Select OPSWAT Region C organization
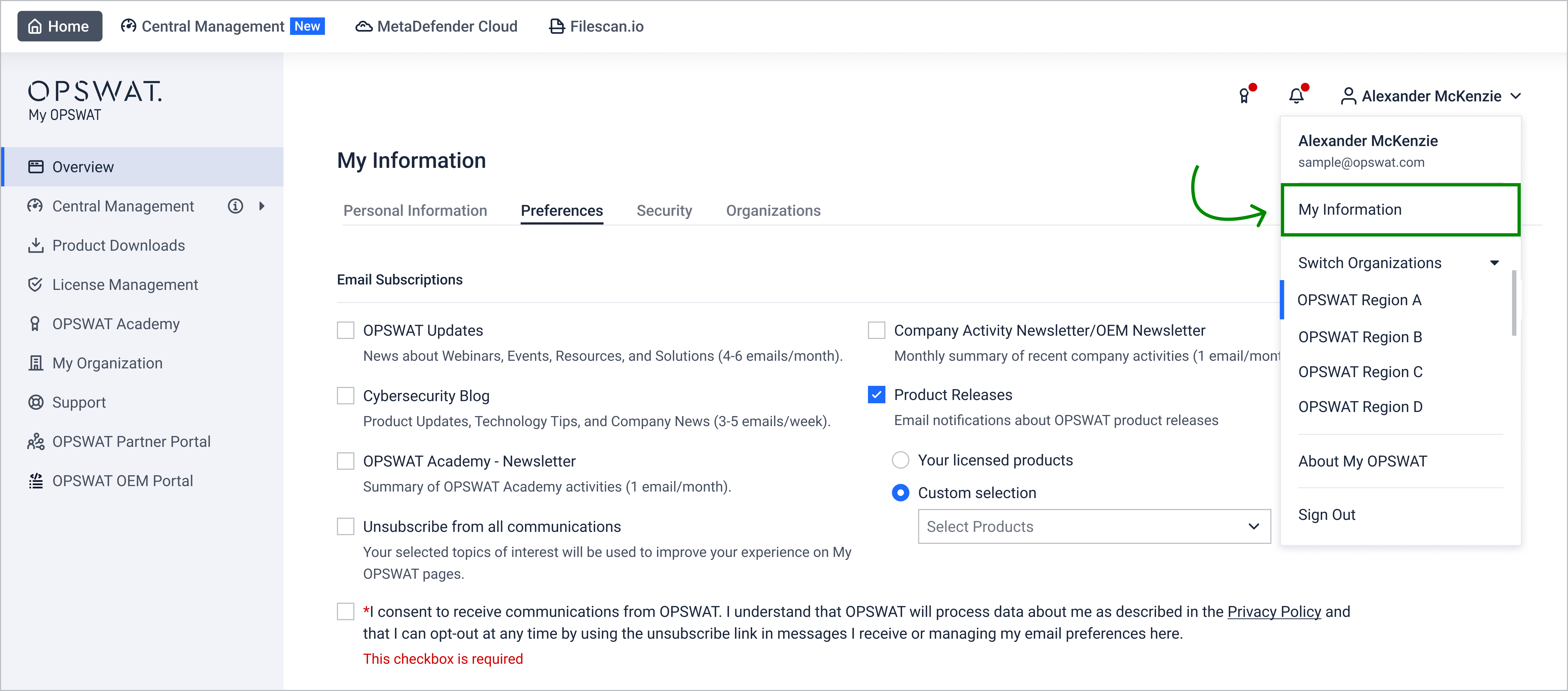This screenshot has height=691, width=1568. (x=1361, y=372)
